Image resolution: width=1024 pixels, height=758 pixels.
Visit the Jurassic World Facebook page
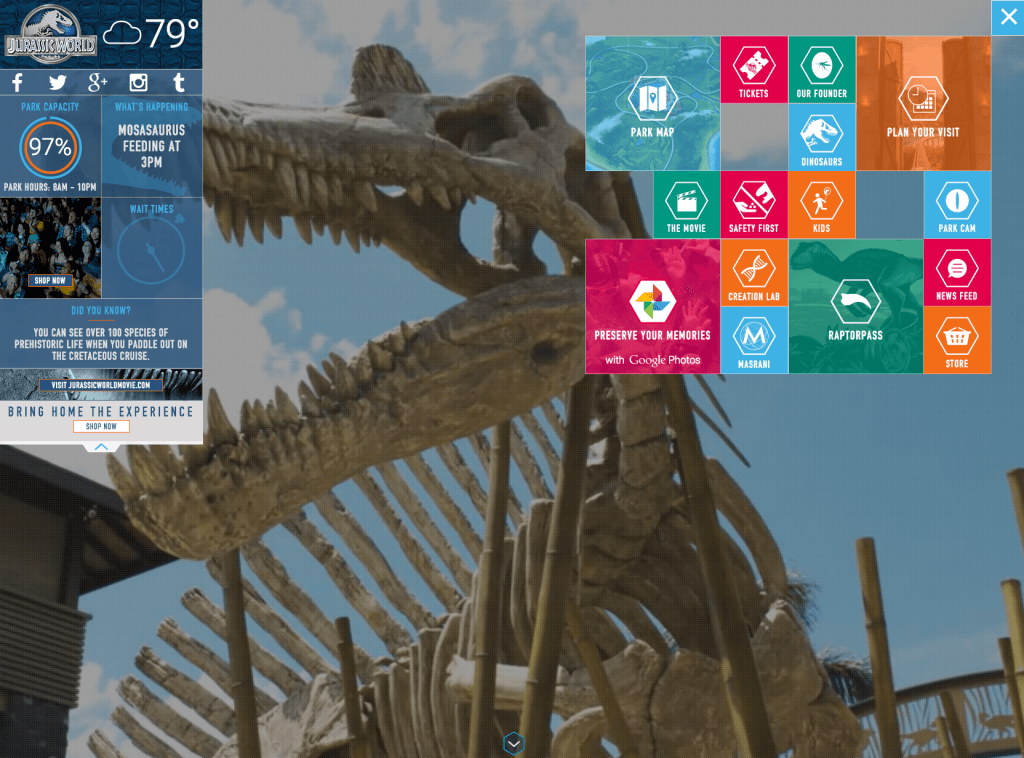tap(16, 82)
